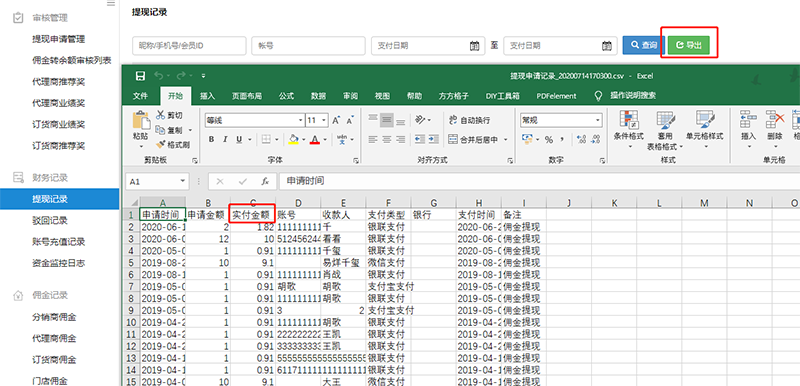Click the sidebar collapse hamburger icon

[111, 3]
